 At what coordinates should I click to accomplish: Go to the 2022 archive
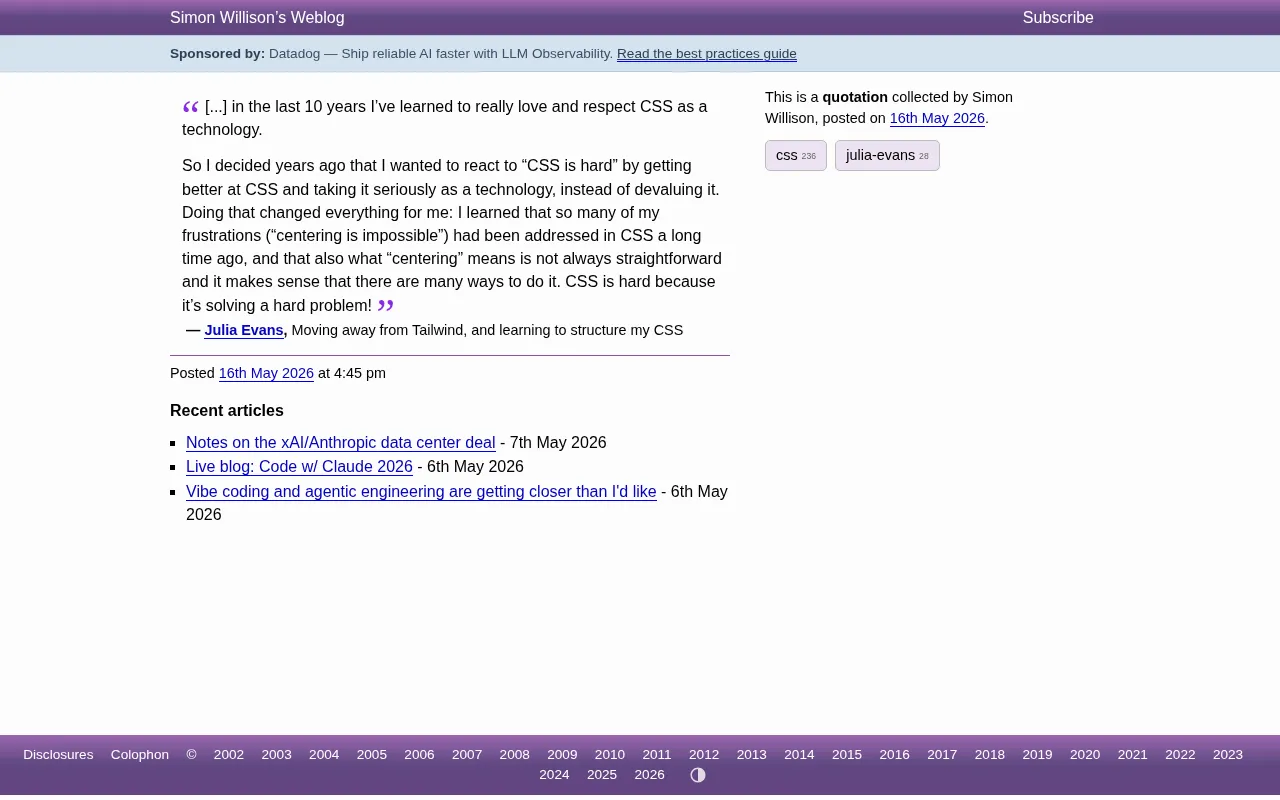pos(1180,755)
